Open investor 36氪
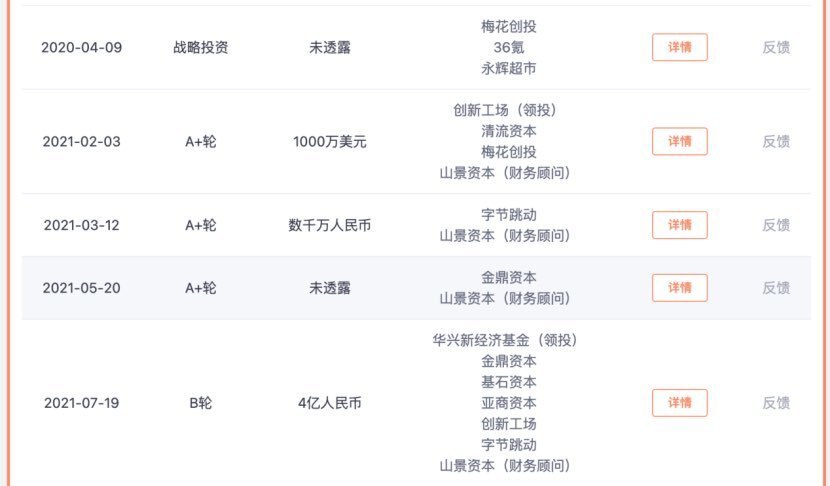The height and width of the screenshot is (486, 830). pos(508,48)
